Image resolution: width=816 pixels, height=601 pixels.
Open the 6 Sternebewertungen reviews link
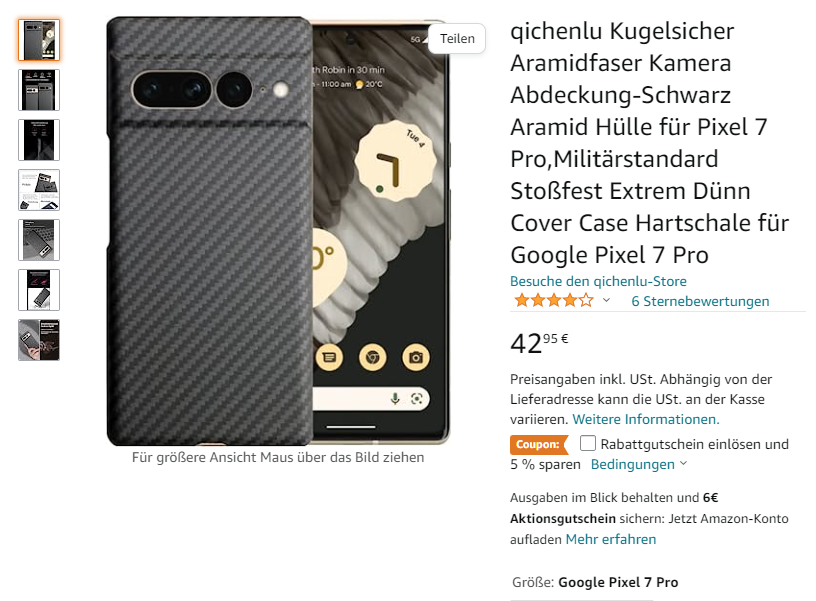700,301
